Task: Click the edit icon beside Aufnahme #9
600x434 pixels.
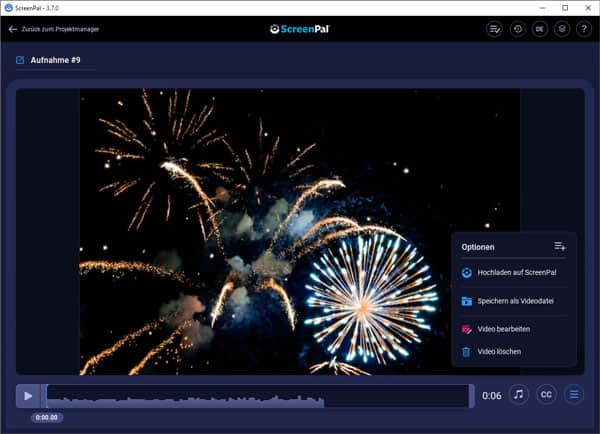Action: [x=20, y=60]
